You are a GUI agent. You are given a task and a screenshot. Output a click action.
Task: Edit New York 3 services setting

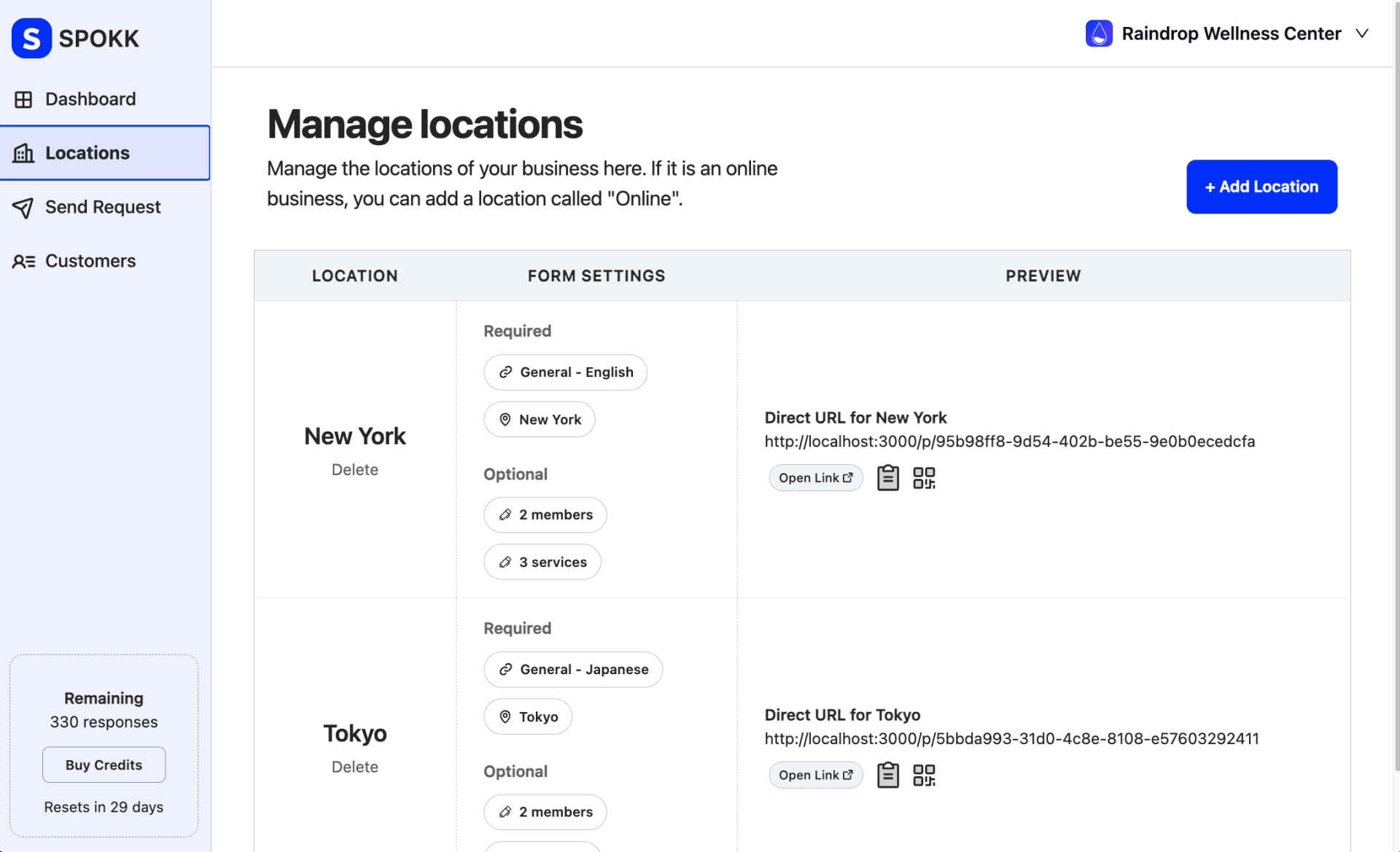[542, 562]
